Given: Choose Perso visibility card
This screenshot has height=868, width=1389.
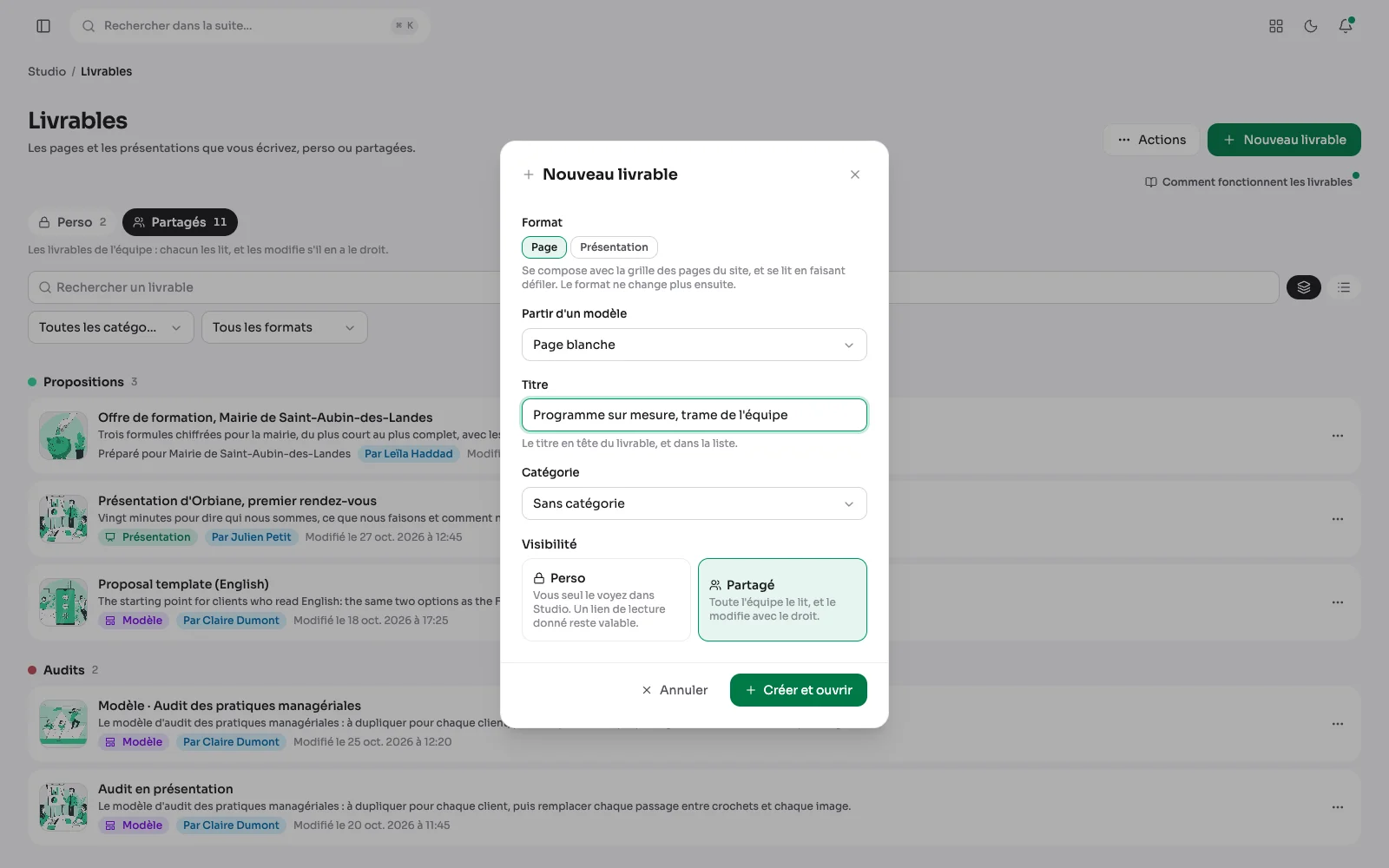Looking at the screenshot, I should [606, 600].
